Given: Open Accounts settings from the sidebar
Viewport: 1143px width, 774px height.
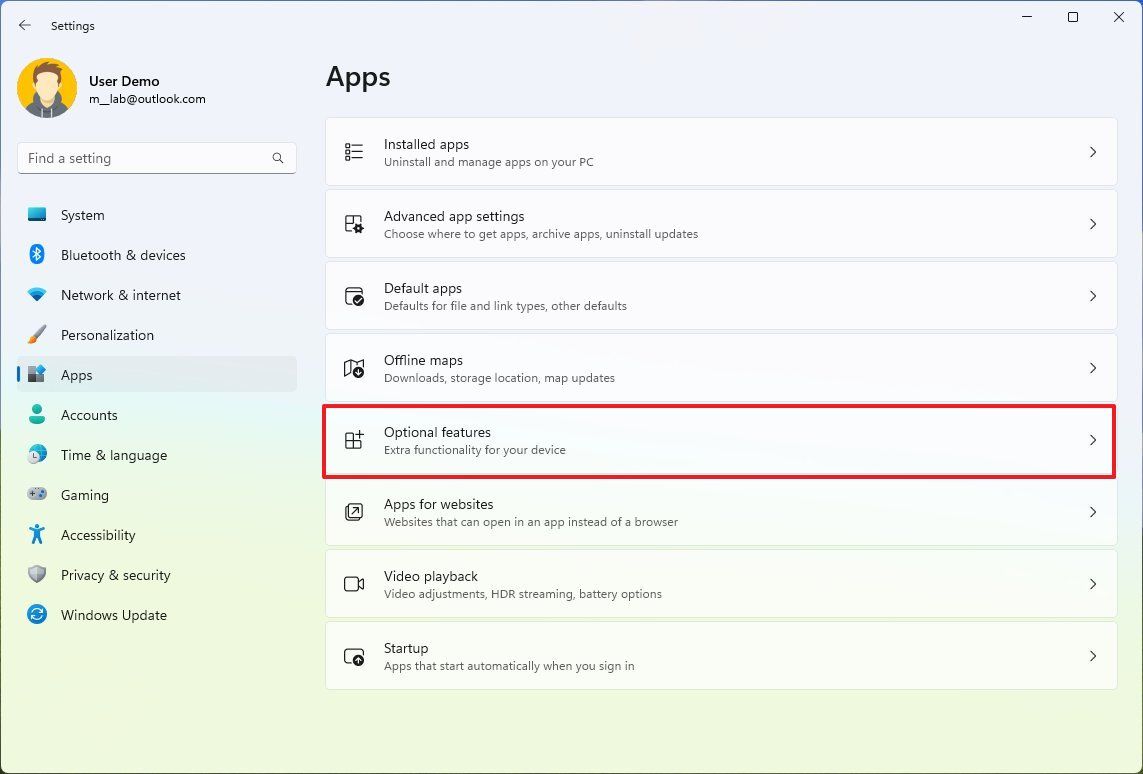Looking at the screenshot, I should pos(89,415).
